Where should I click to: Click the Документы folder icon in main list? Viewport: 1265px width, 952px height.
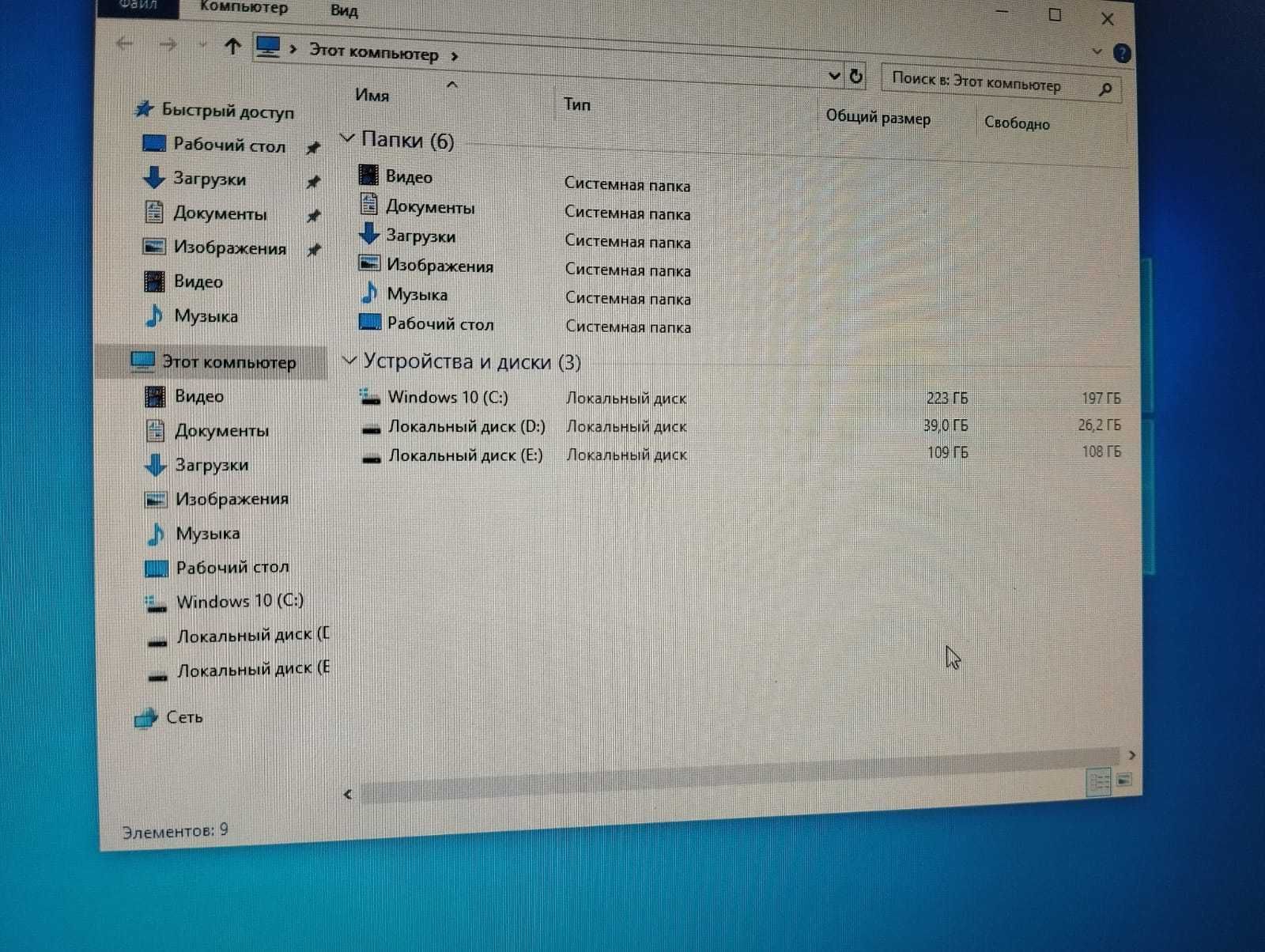point(368,204)
